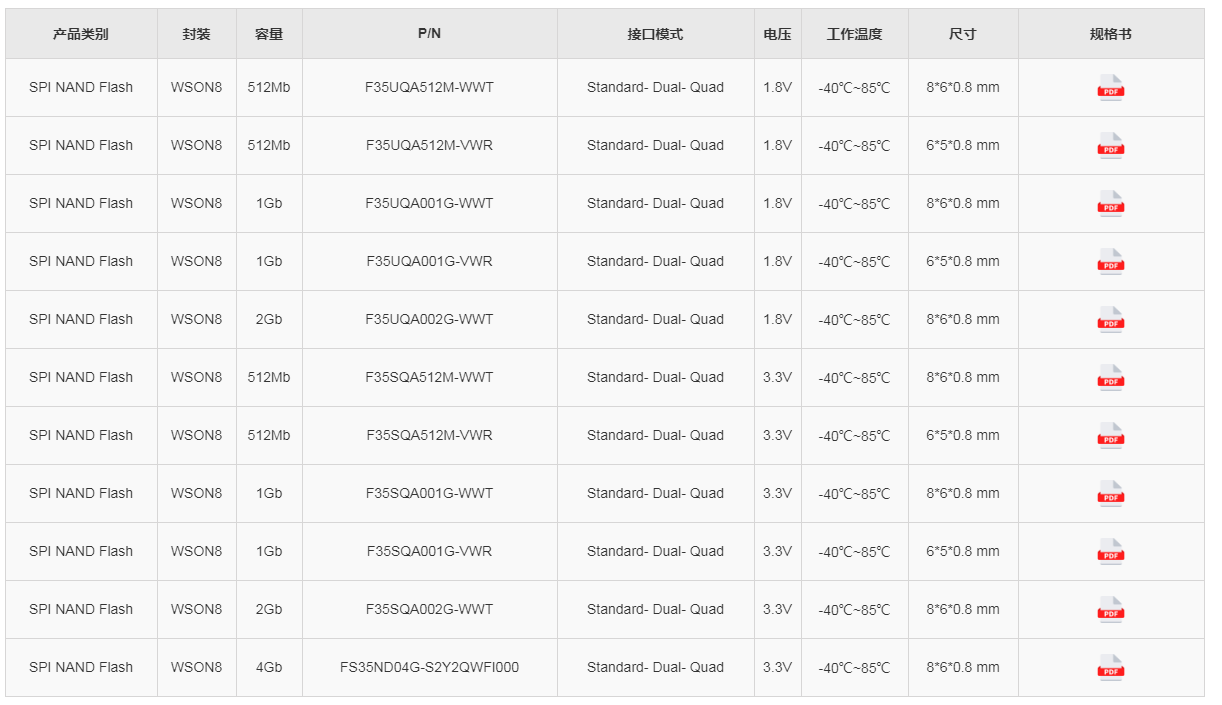Download the F35SQA002G-WWT datasheet PDF
The height and width of the screenshot is (705, 1222).
click(x=1111, y=610)
